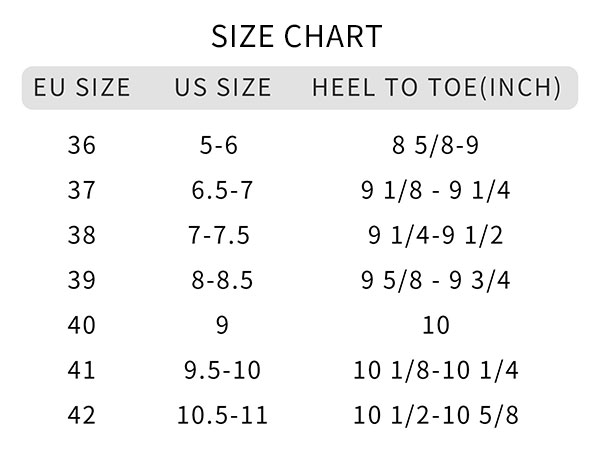Click the US size 8-8.5 cell
The height and width of the screenshot is (450, 600).
222,281
